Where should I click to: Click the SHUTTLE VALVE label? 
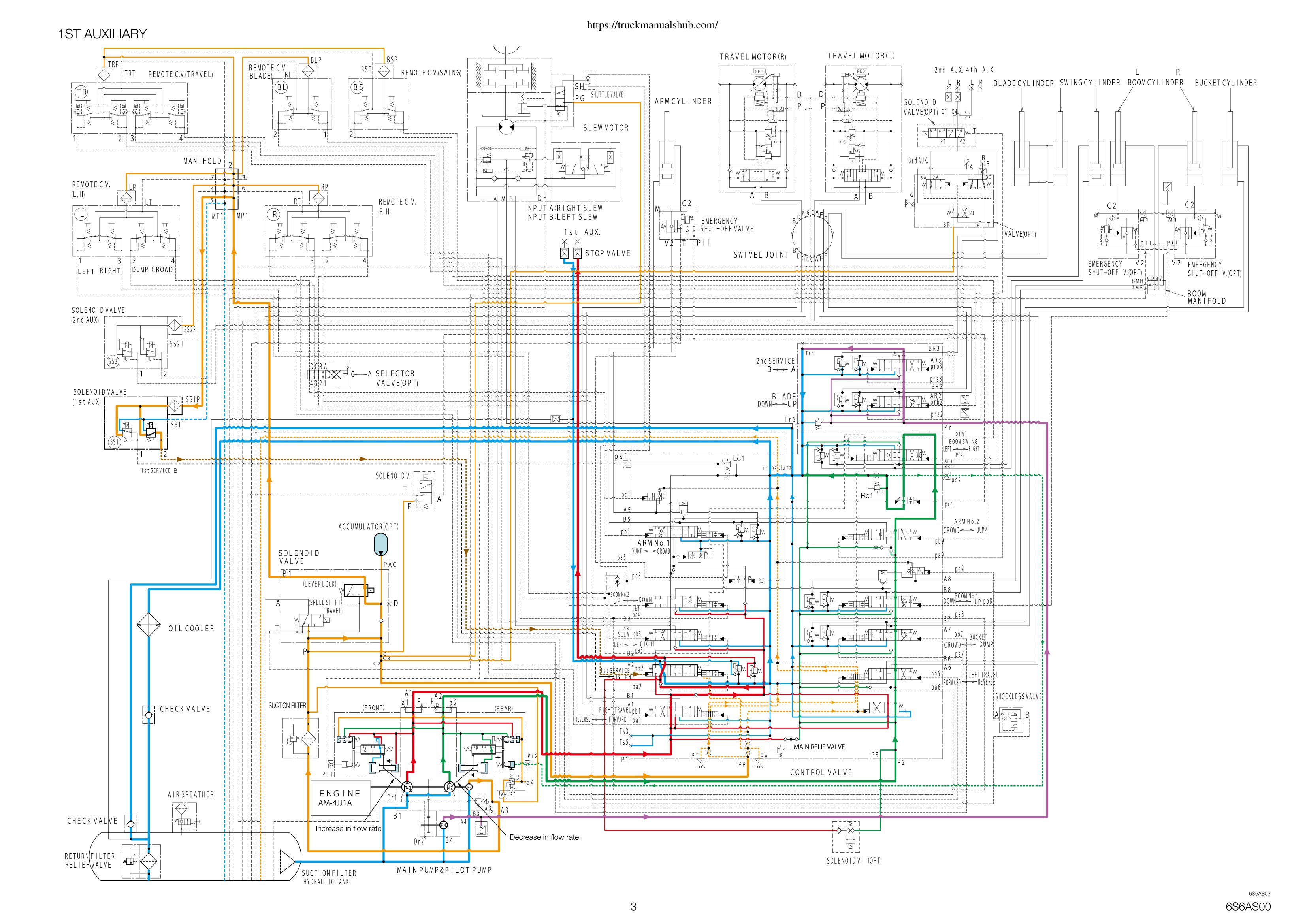point(607,94)
